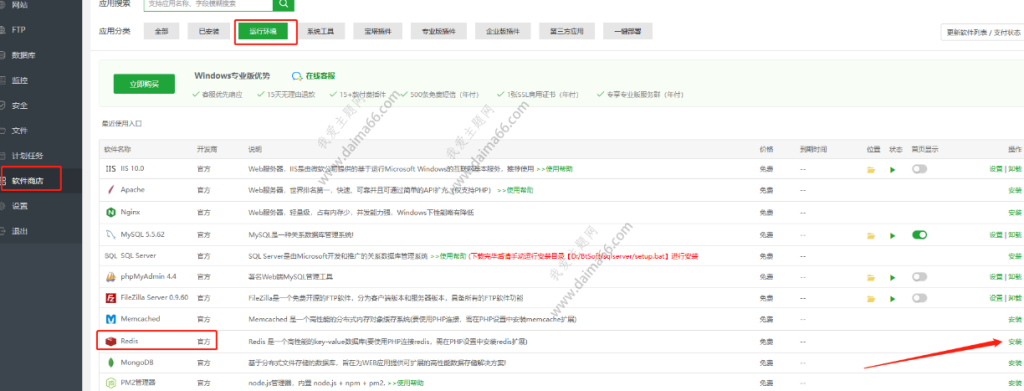Click 设置 for phpMyAdmin 4.4
The width and height of the screenshot is (1024, 391).
click(995, 277)
